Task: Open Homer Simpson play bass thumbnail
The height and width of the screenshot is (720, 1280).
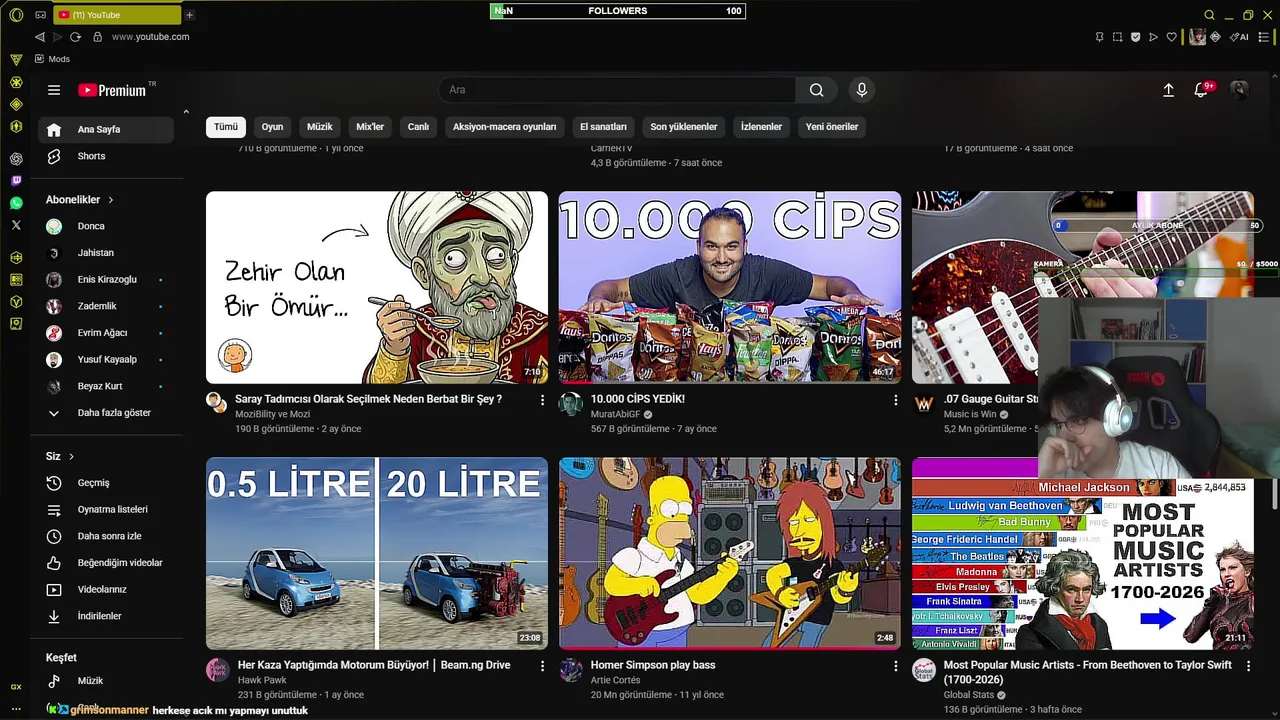Action: (x=730, y=554)
